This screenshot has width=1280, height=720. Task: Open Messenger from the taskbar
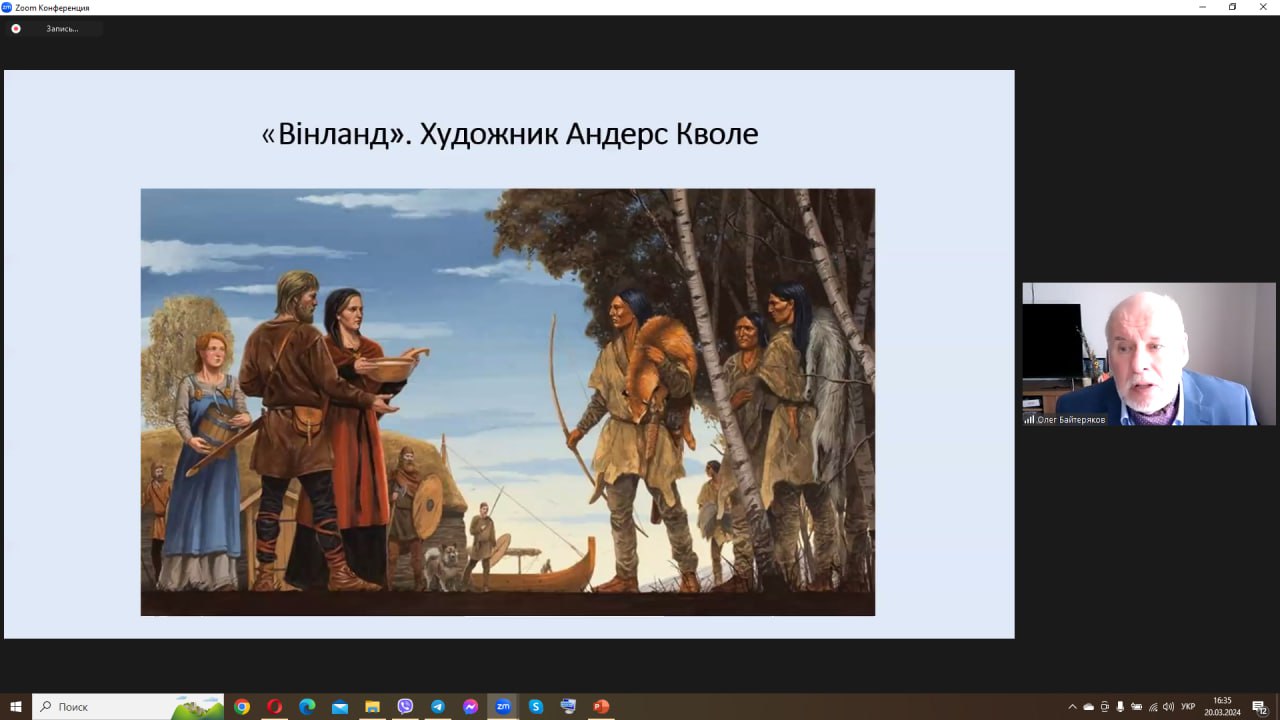(x=470, y=706)
